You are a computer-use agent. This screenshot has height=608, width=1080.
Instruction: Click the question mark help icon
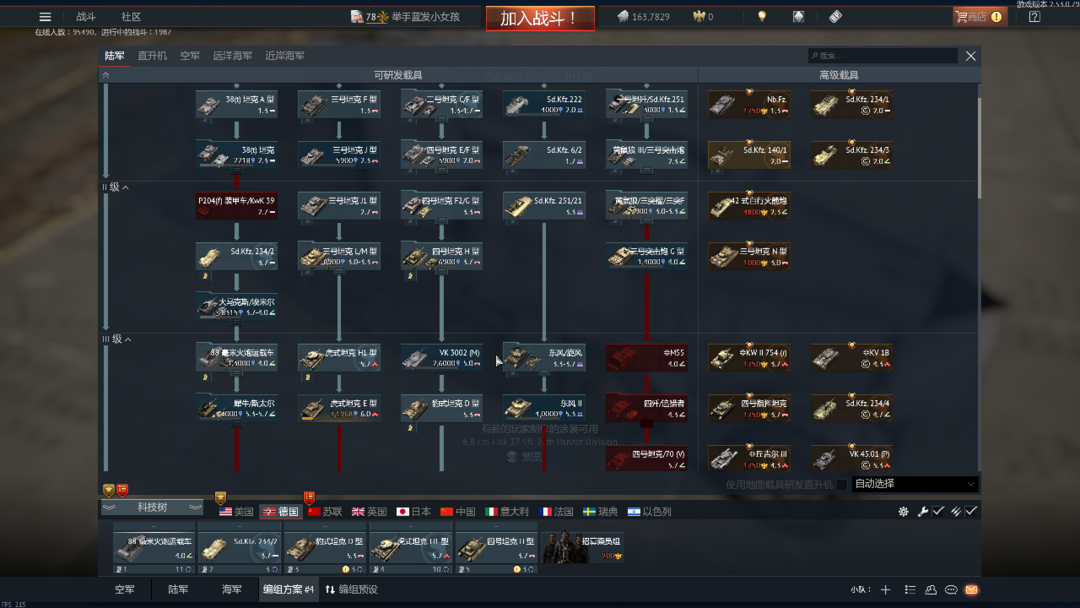[x=1034, y=17]
